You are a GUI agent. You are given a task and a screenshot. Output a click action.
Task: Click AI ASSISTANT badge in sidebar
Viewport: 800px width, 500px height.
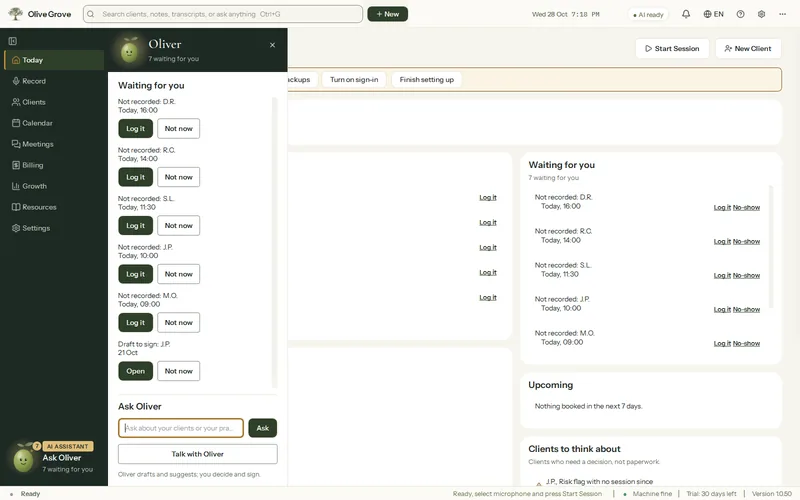(68, 446)
